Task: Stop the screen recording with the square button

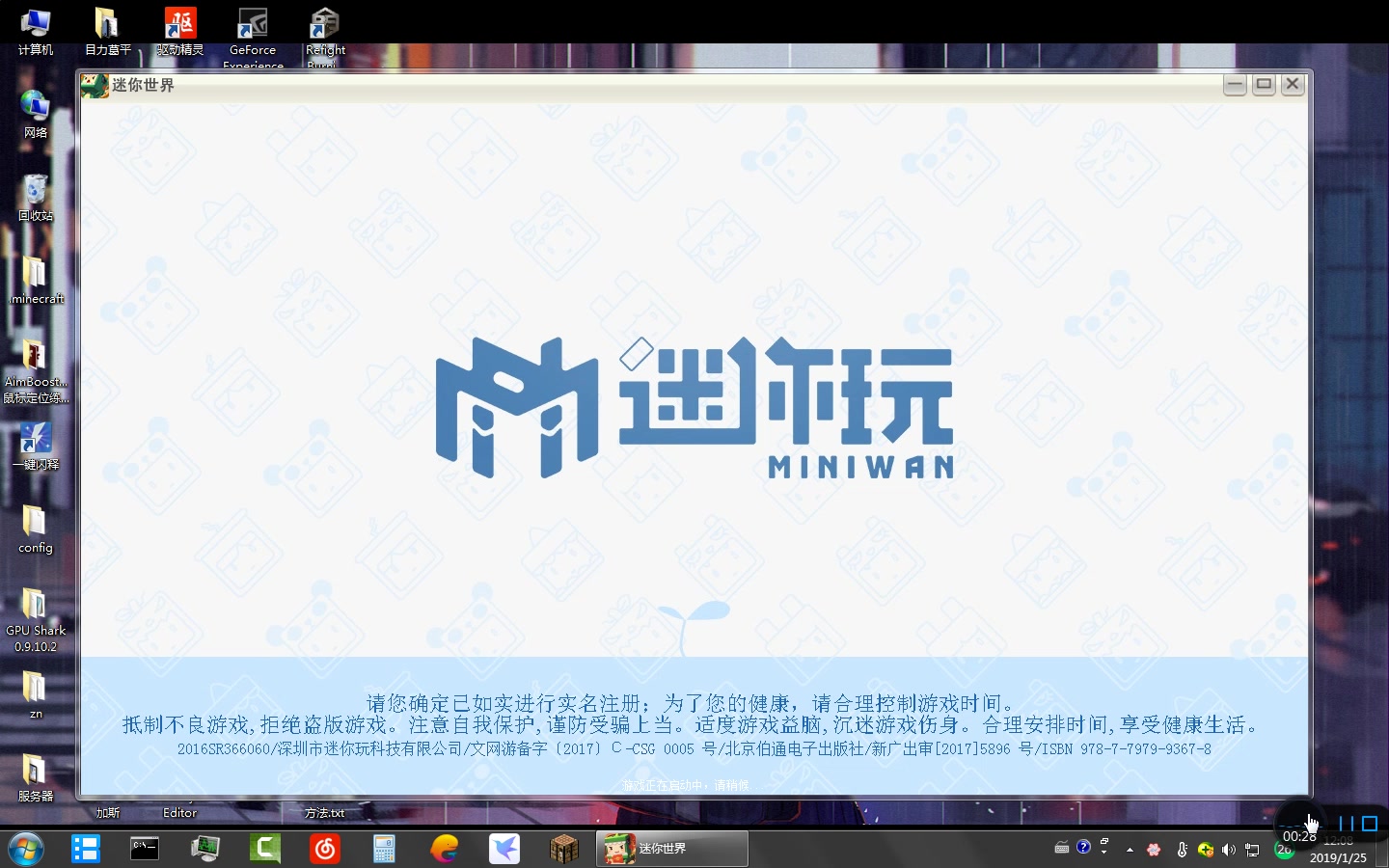Action: tap(1370, 824)
